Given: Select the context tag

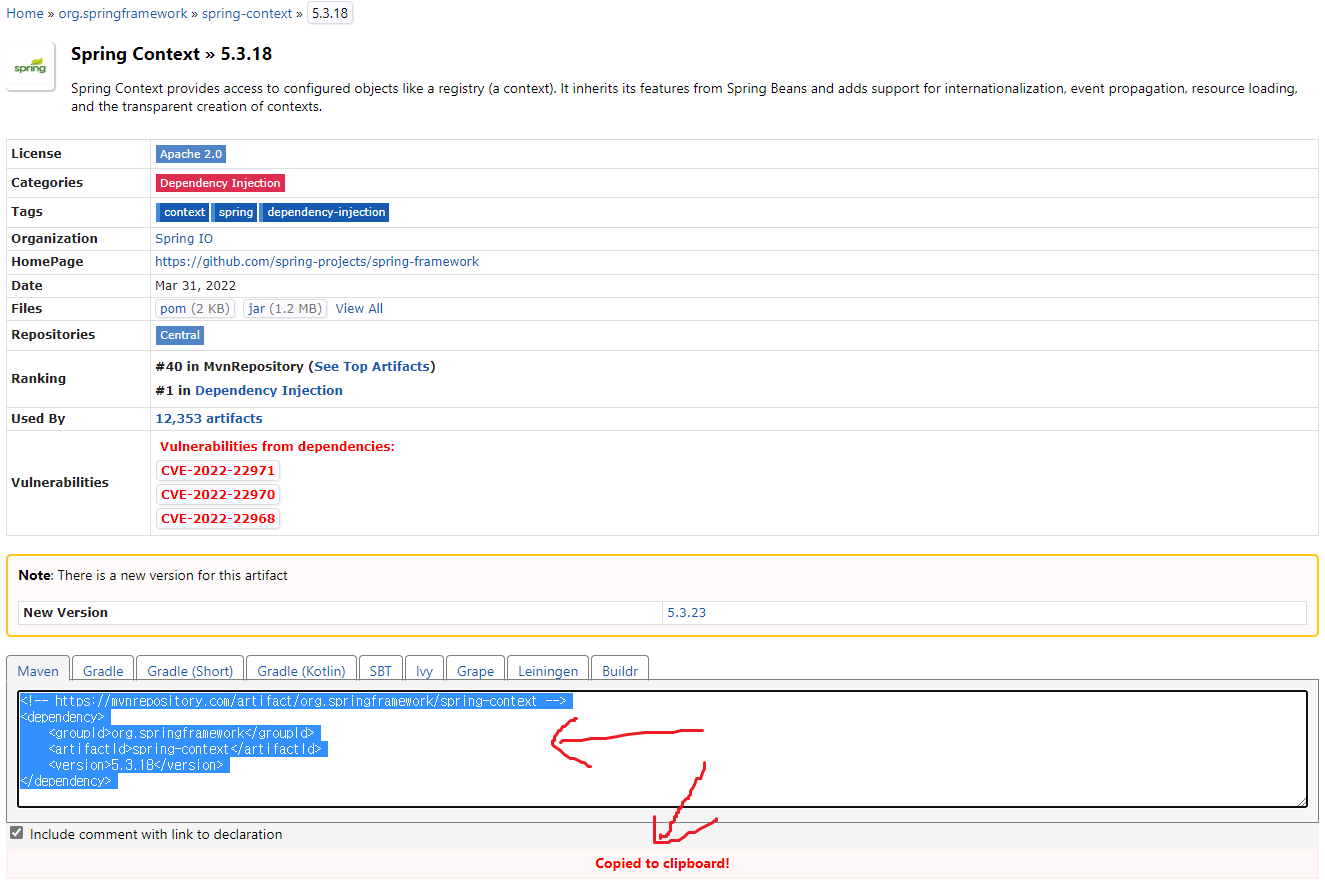Looking at the screenshot, I should click(x=183, y=212).
